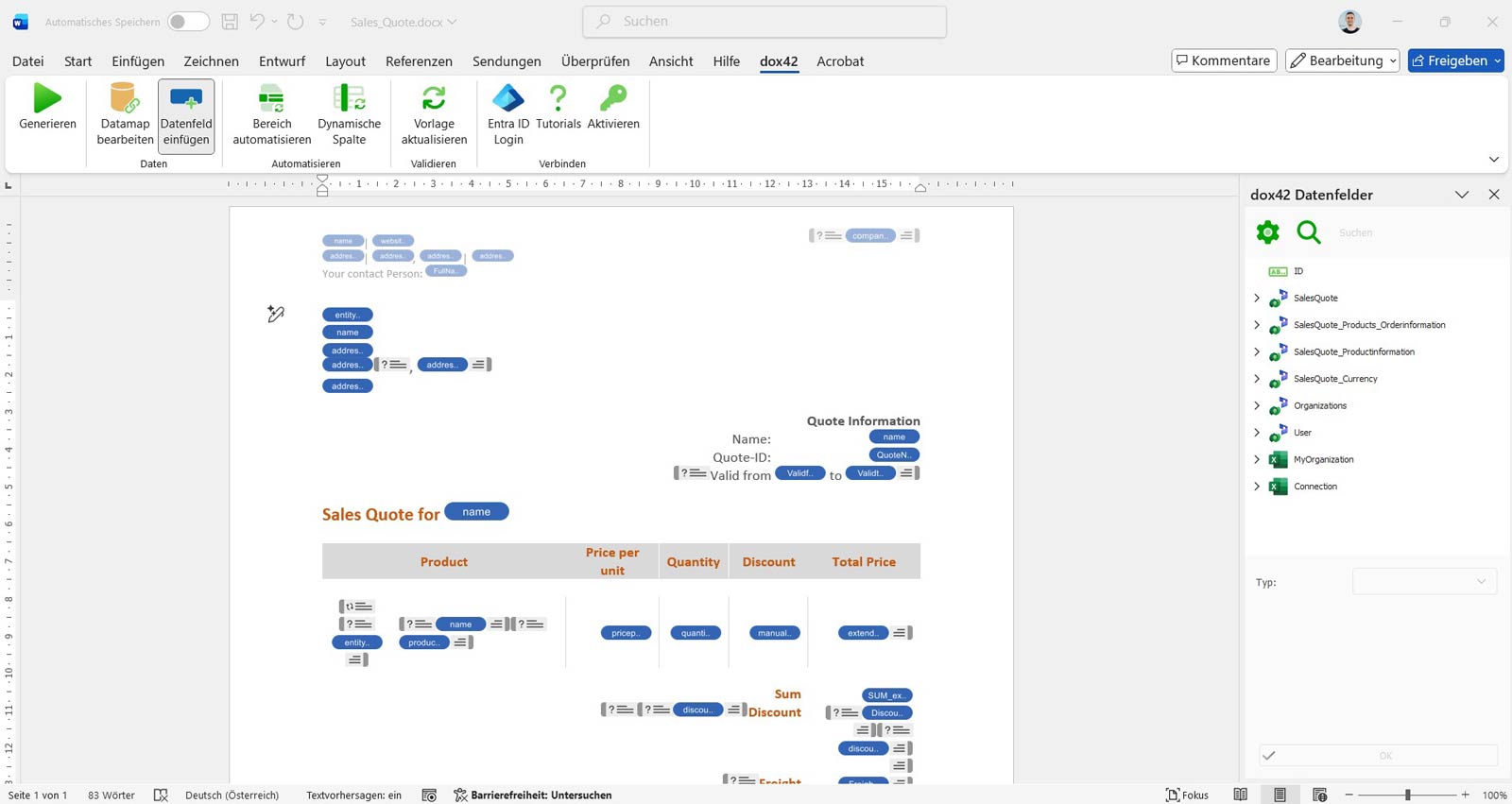Viewport: 1512px width, 804px height.
Task: Click the zoom in plus button
Action: [x=1466, y=795]
